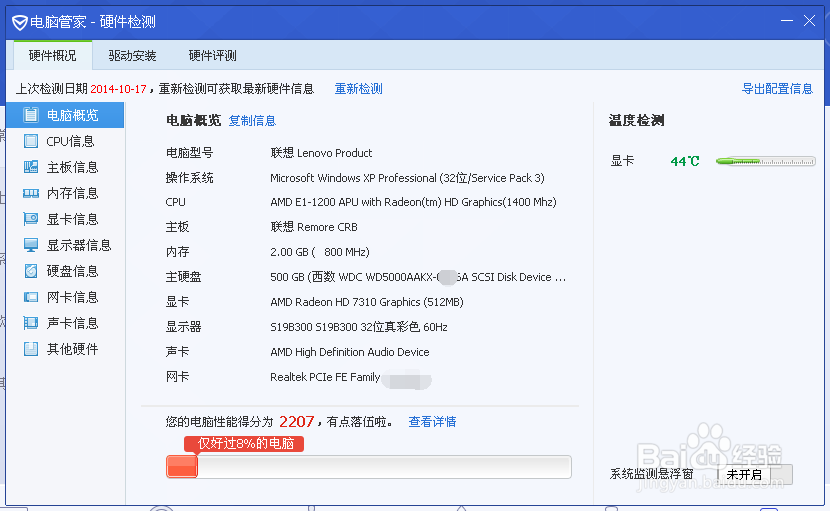Click the performance score progress bar
The height and width of the screenshot is (511, 830).
(x=368, y=467)
